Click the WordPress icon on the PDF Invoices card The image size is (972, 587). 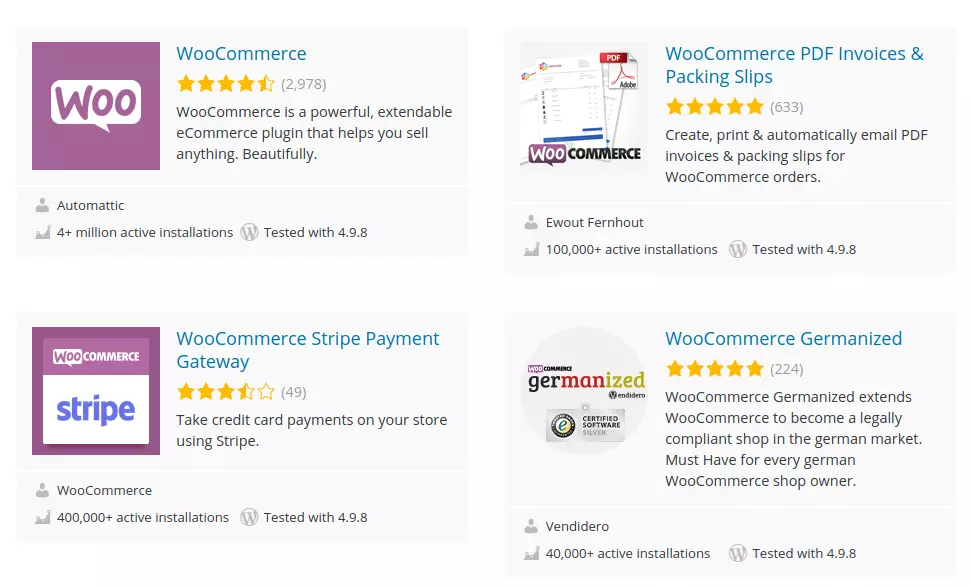738,249
